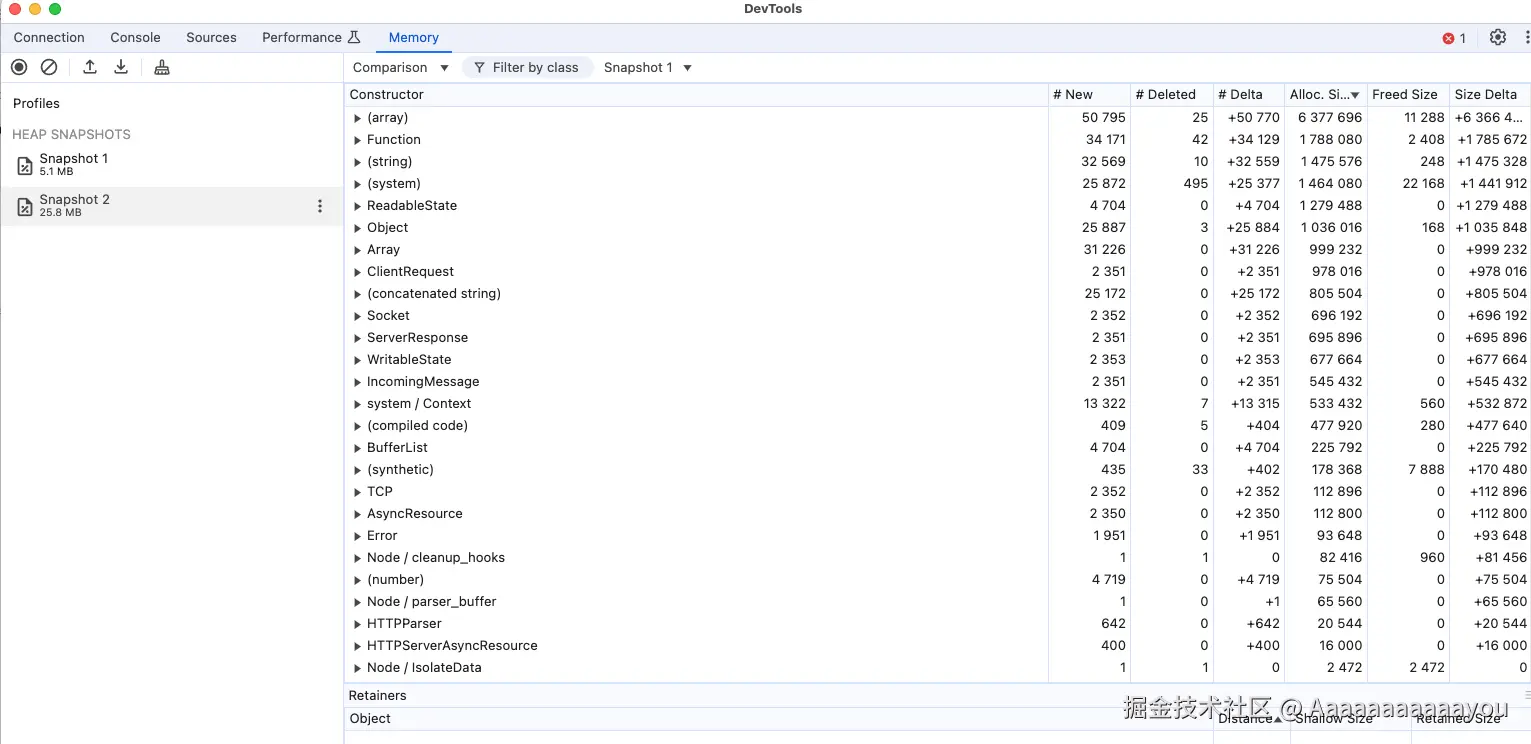The image size is (1531, 744).
Task: Select the (synthetic) constructor row
Action: point(937,470)
